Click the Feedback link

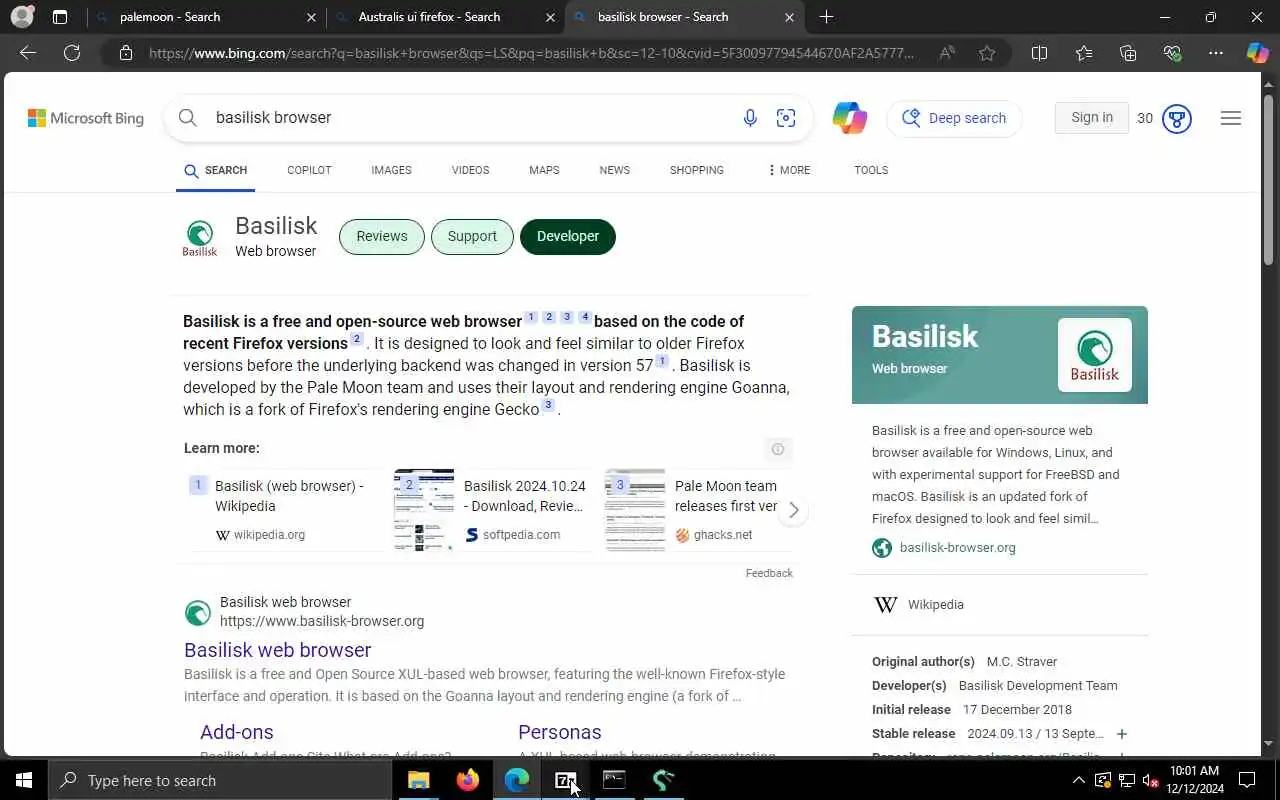769,573
